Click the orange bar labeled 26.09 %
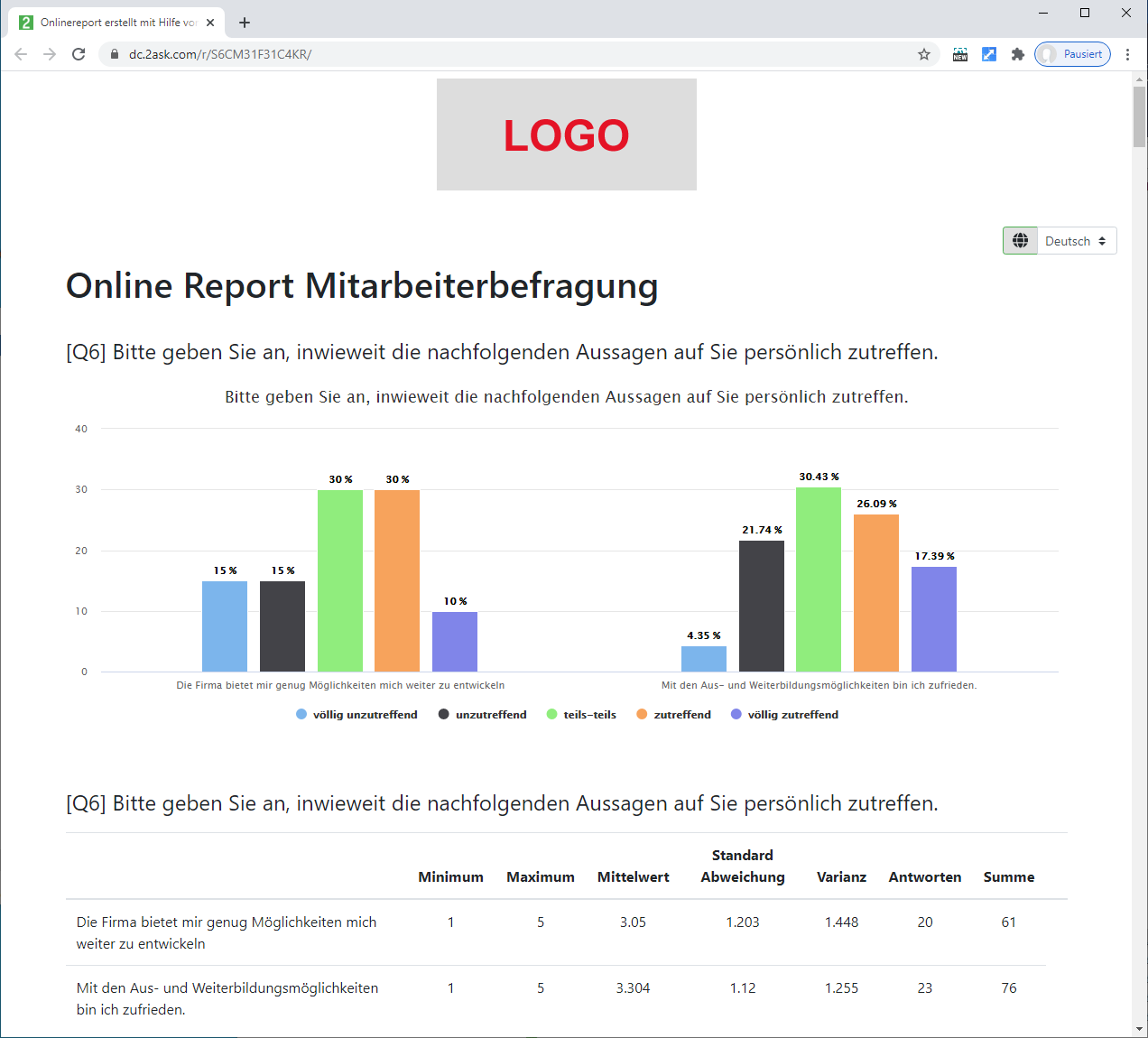The width and height of the screenshot is (1148, 1038). (876, 593)
